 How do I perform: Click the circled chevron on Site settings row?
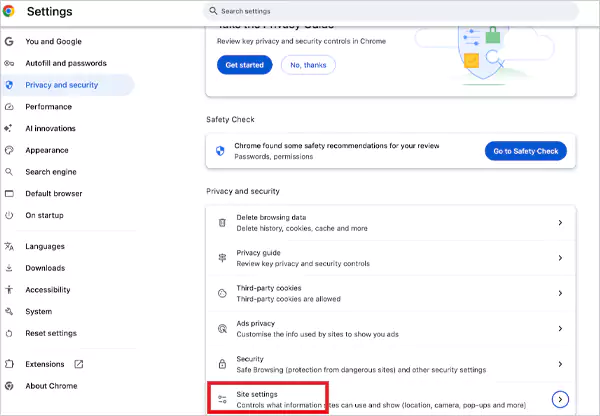pyautogui.click(x=560, y=400)
